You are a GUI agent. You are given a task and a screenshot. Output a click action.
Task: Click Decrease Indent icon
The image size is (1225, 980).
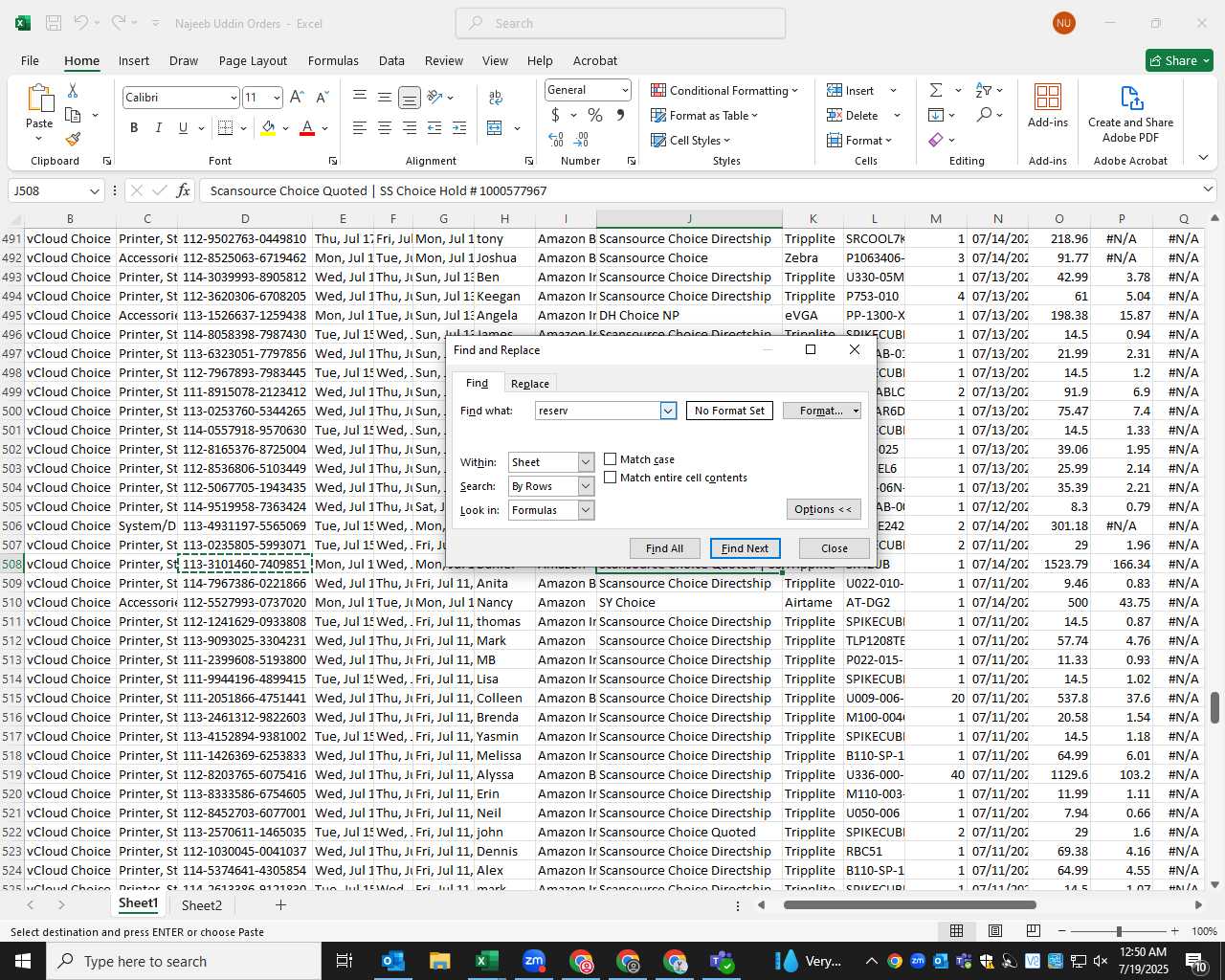[434, 127]
